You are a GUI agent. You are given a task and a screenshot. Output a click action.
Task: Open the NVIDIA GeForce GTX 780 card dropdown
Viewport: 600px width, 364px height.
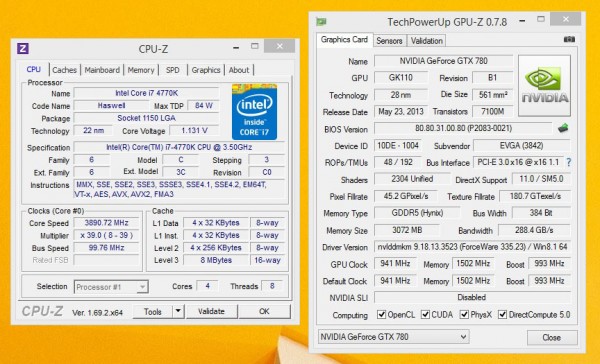393,337
